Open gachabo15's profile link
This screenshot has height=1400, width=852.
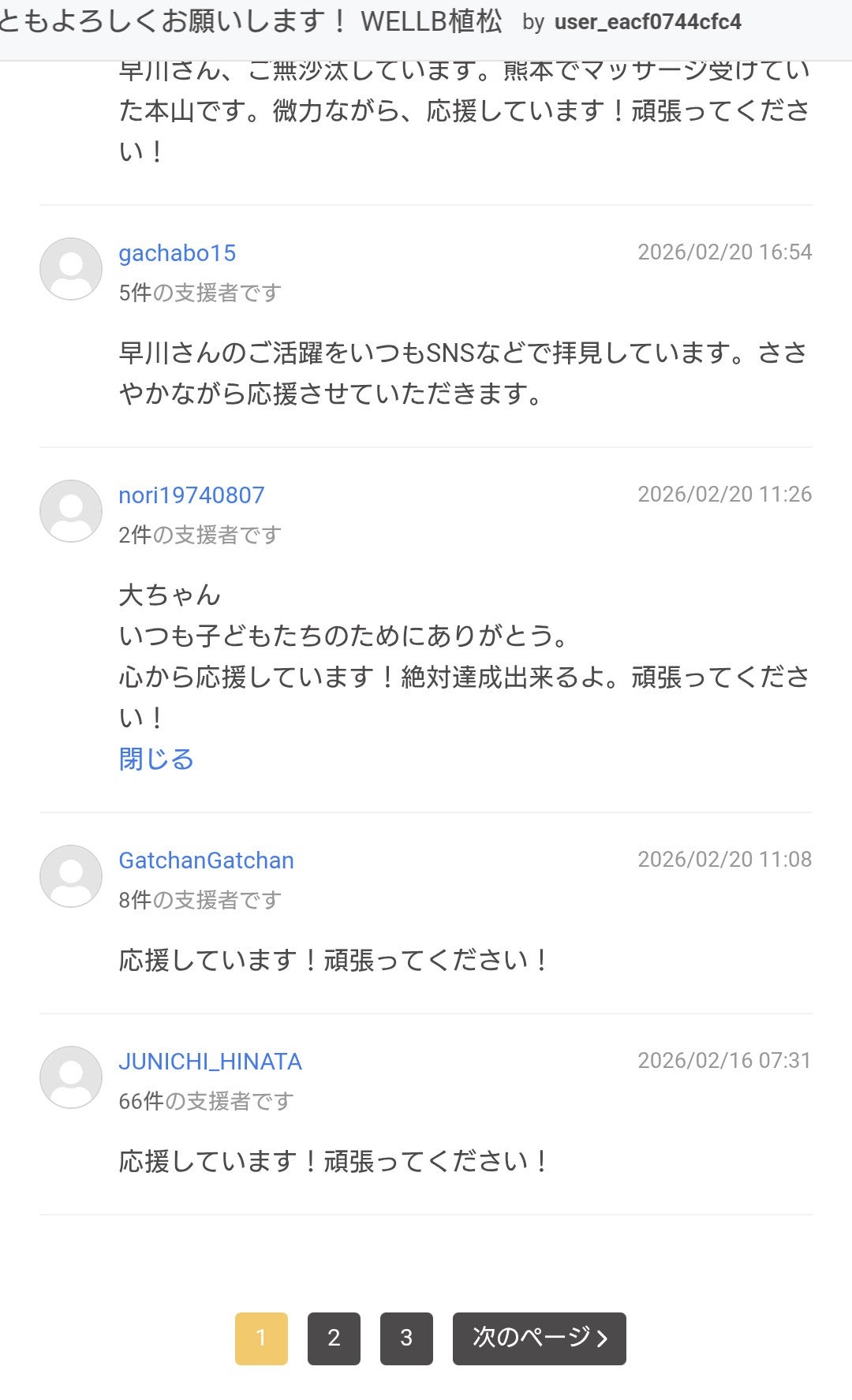click(x=177, y=253)
